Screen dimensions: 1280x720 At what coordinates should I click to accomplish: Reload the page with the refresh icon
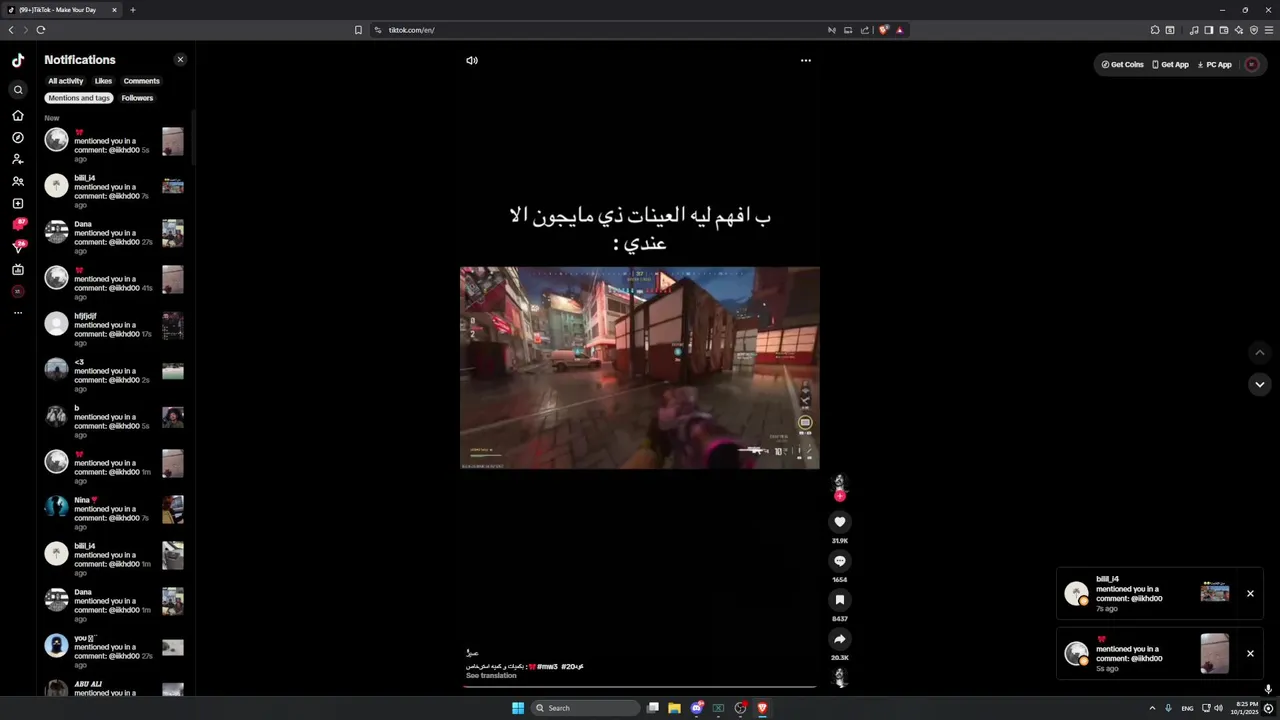click(41, 30)
